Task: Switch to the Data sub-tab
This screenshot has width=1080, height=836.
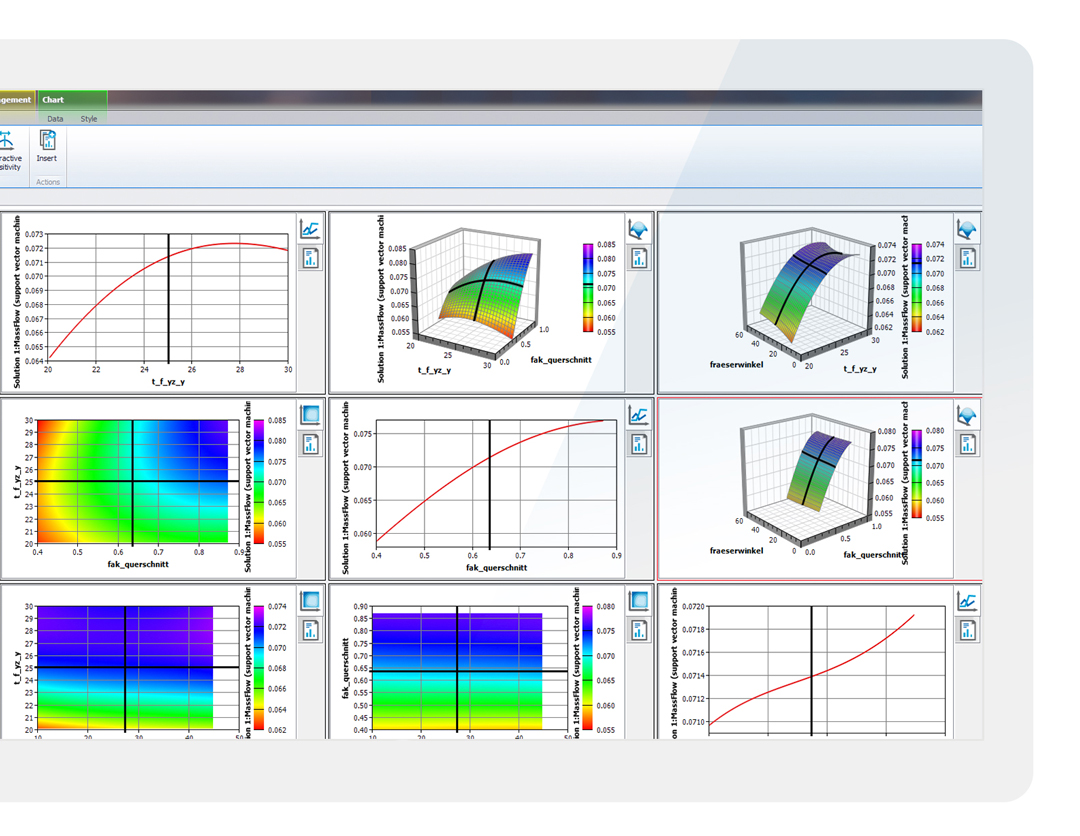Action: (x=55, y=119)
